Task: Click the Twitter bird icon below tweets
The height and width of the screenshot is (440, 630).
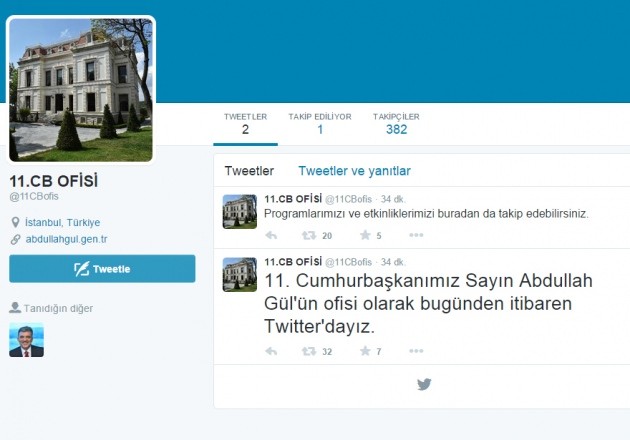Action: [x=424, y=384]
